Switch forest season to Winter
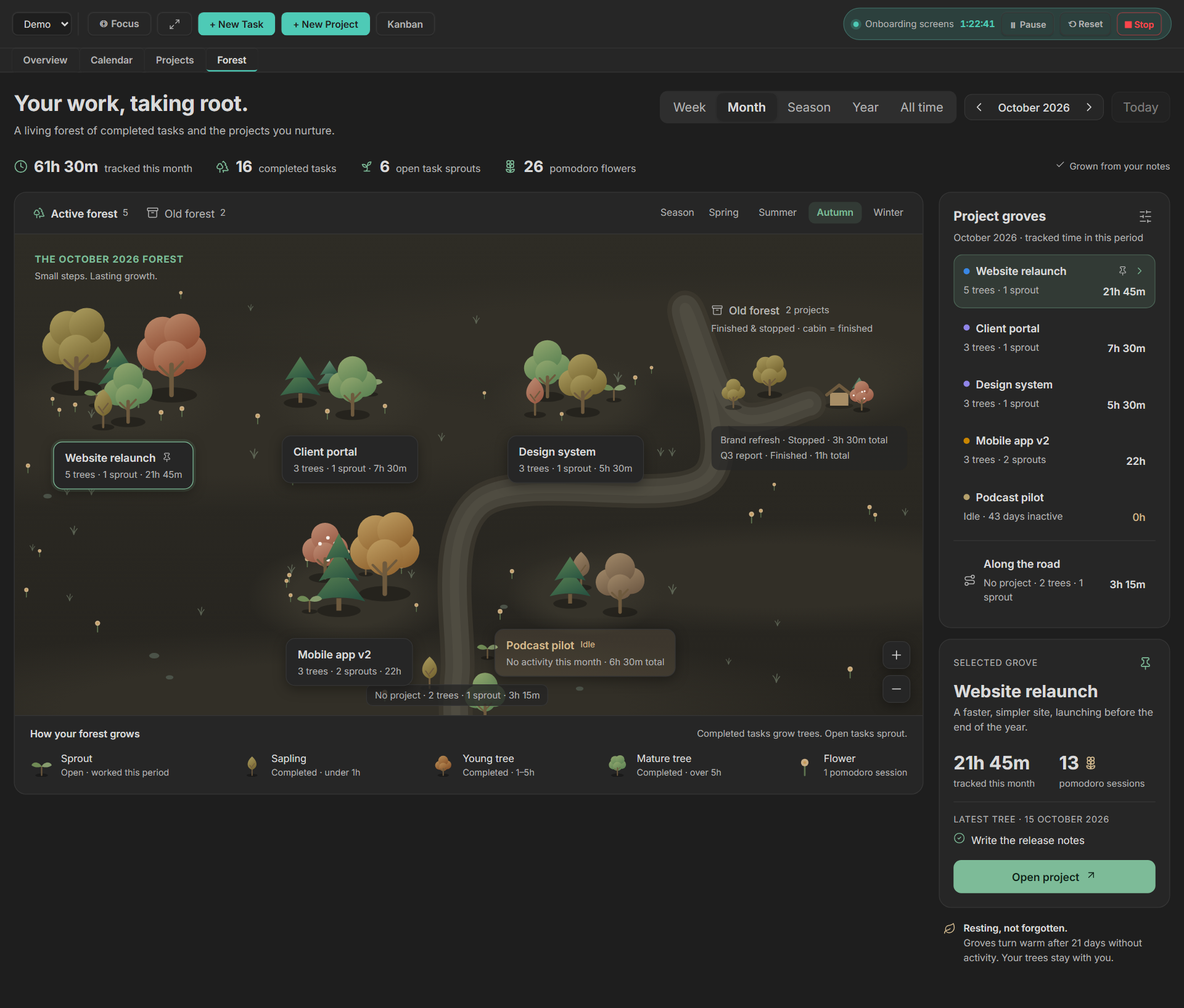This screenshot has height=1008, width=1184. [x=888, y=213]
